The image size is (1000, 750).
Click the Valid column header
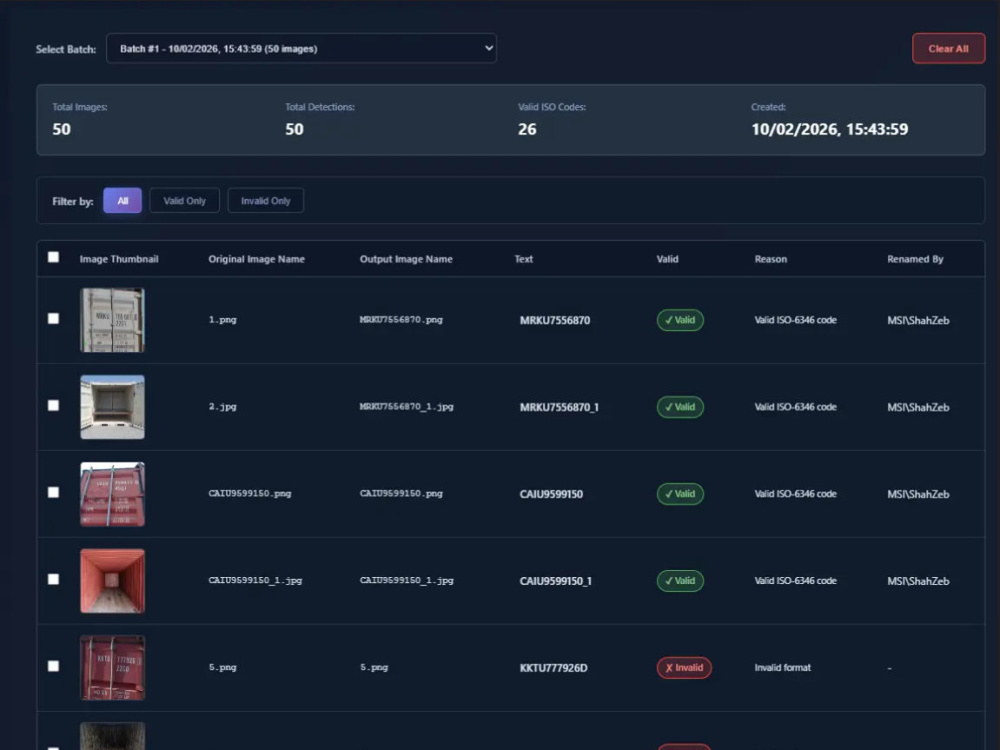pyautogui.click(x=668, y=259)
